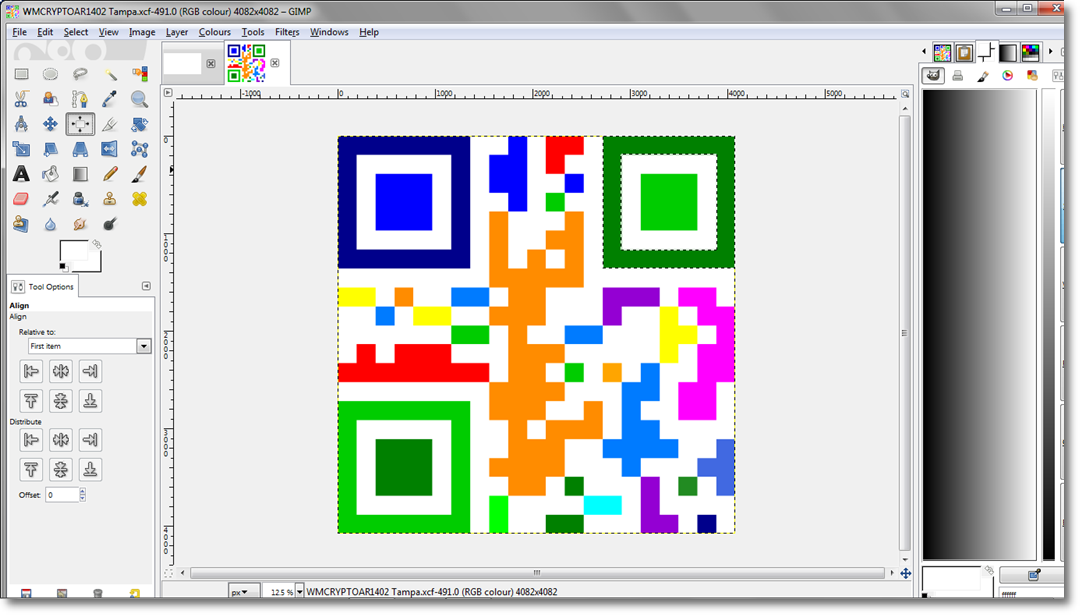This screenshot has width=1080, height=615.
Task: Switch colour selector to the Wheel mode
Action: click(x=1008, y=76)
